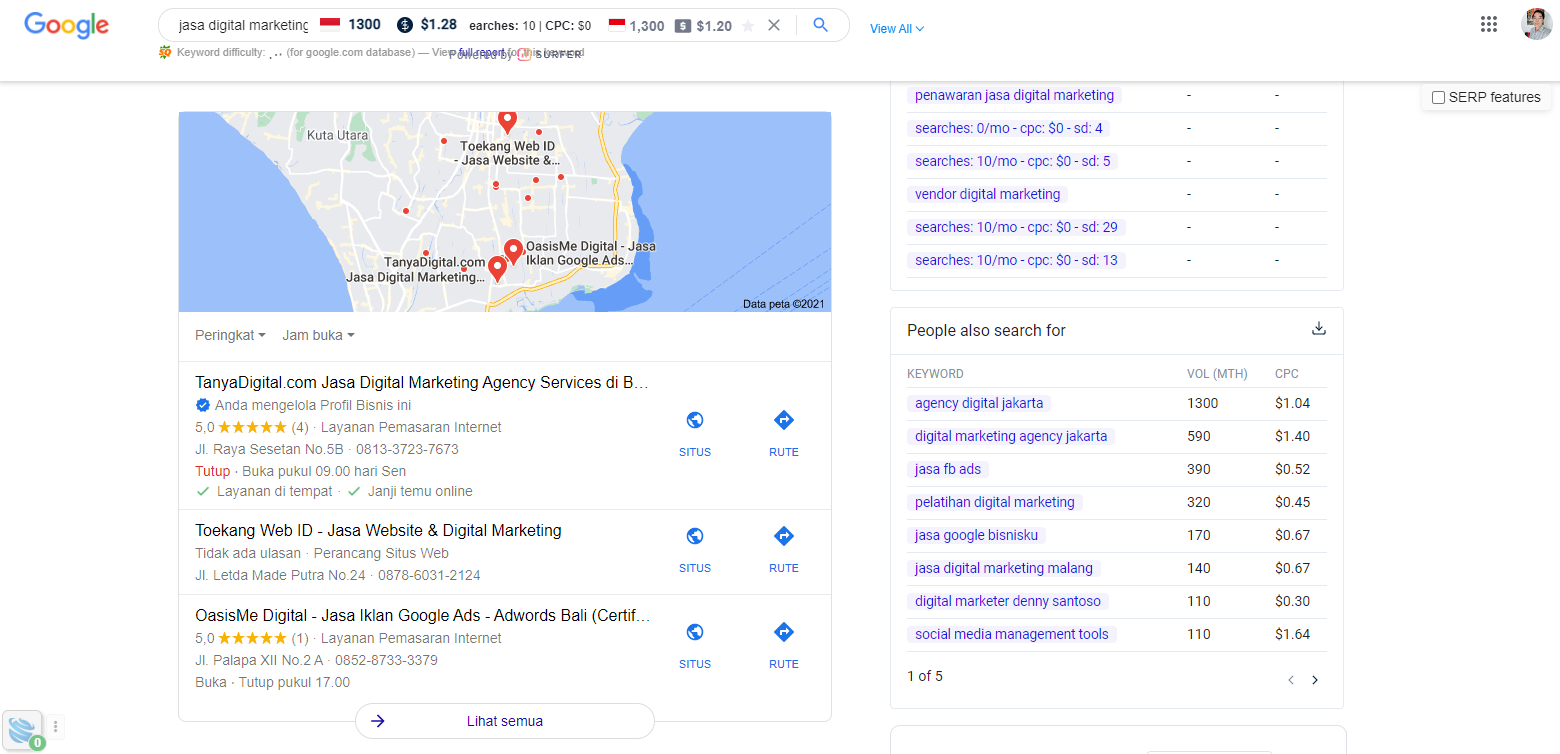Screen dimensions: 1560x754
Task: Click the CPC column header
Action: click(1287, 374)
